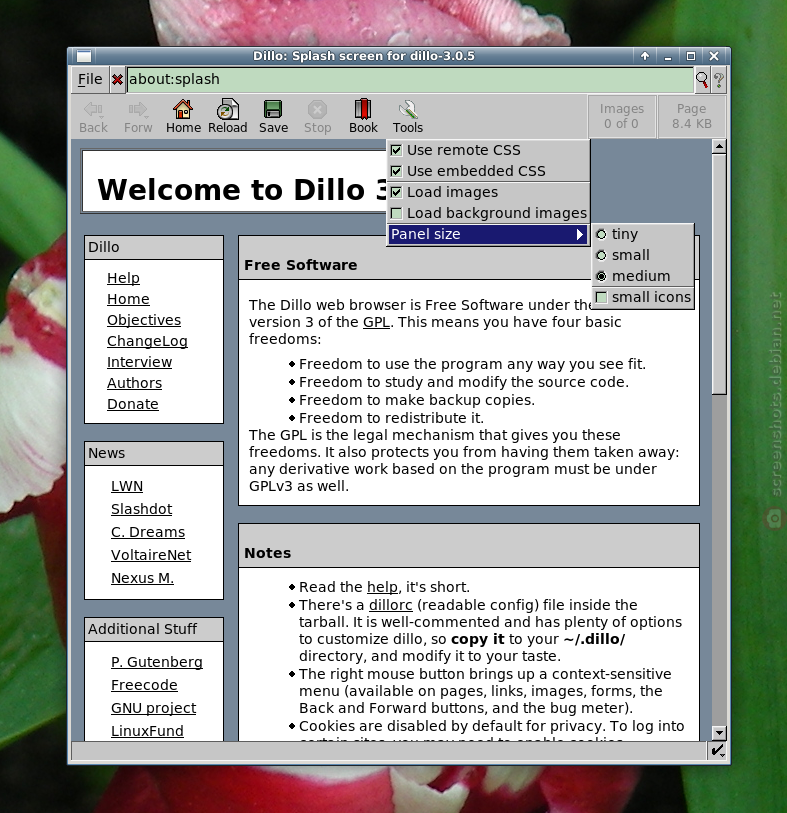Click the about:splash URL field

coord(410,79)
